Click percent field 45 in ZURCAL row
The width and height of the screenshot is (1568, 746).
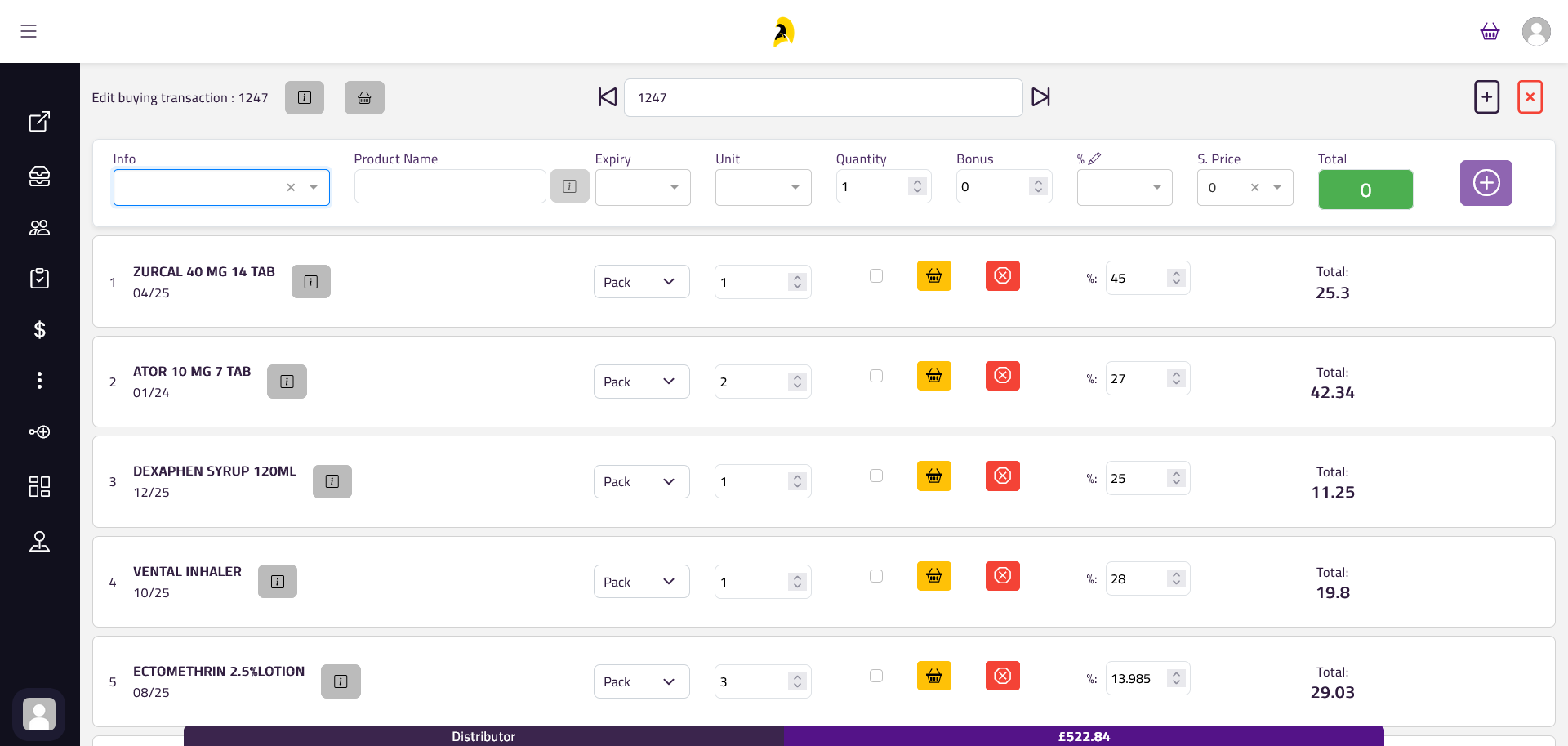pyautogui.click(x=1147, y=278)
